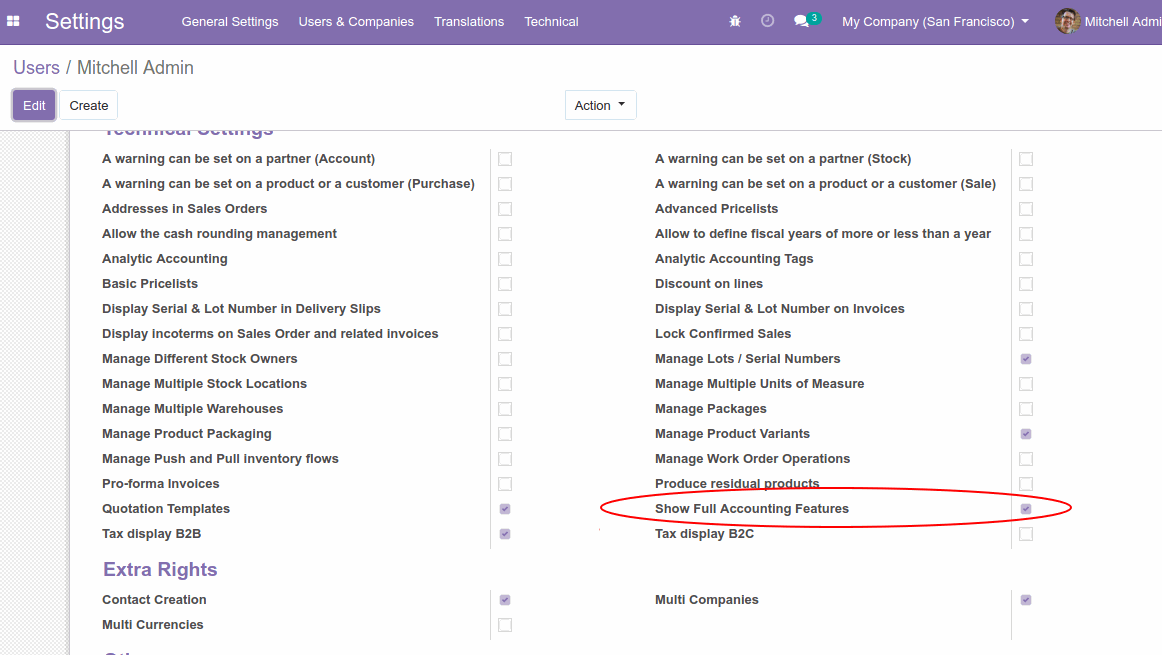
Task: Check A warning on a partner (Account) checkbox
Action: [505, 159]
